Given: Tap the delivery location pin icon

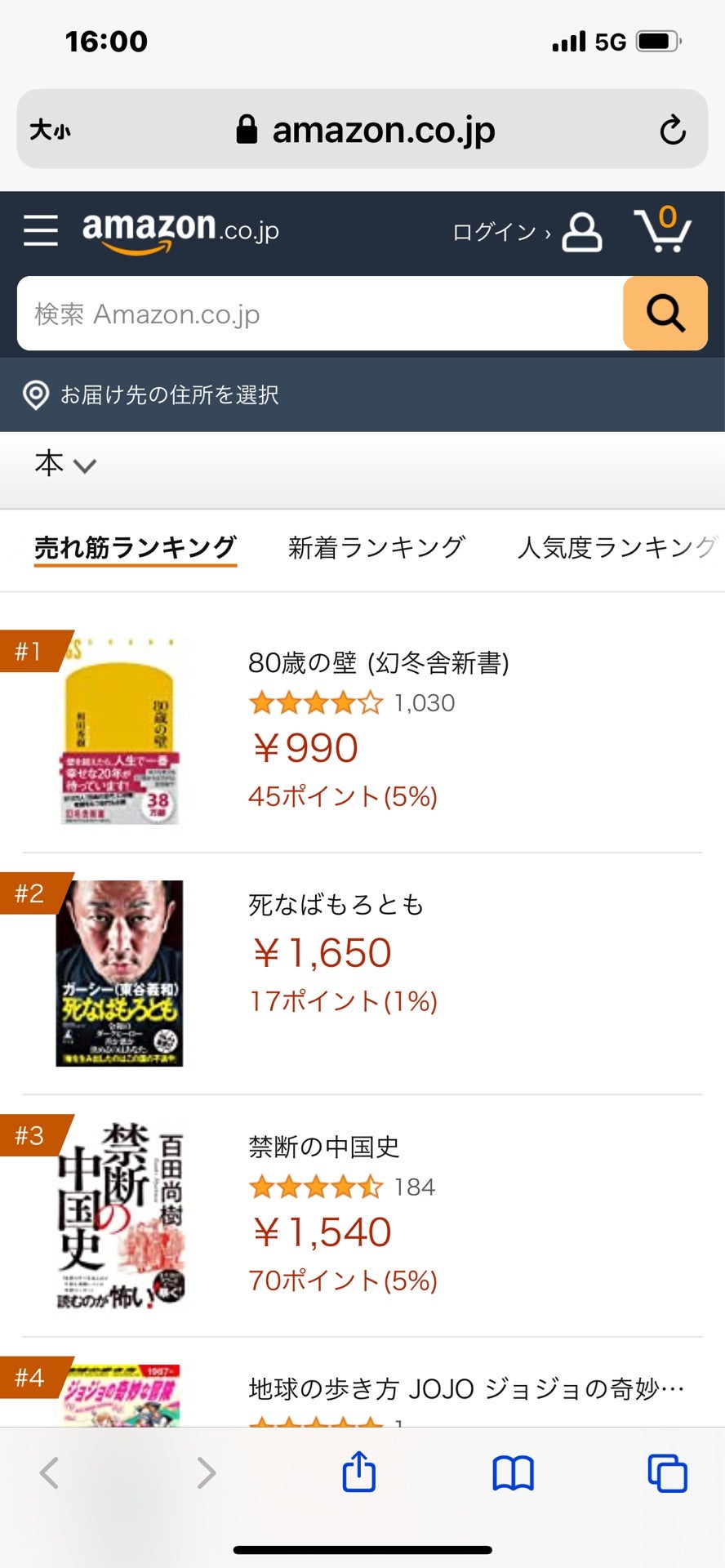Looking at the screenshot, I should [36, 395].
